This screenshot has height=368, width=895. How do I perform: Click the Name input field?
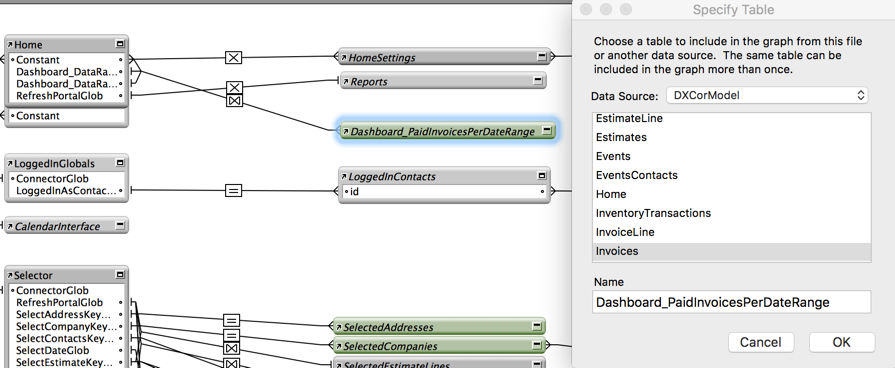[732, 302]
